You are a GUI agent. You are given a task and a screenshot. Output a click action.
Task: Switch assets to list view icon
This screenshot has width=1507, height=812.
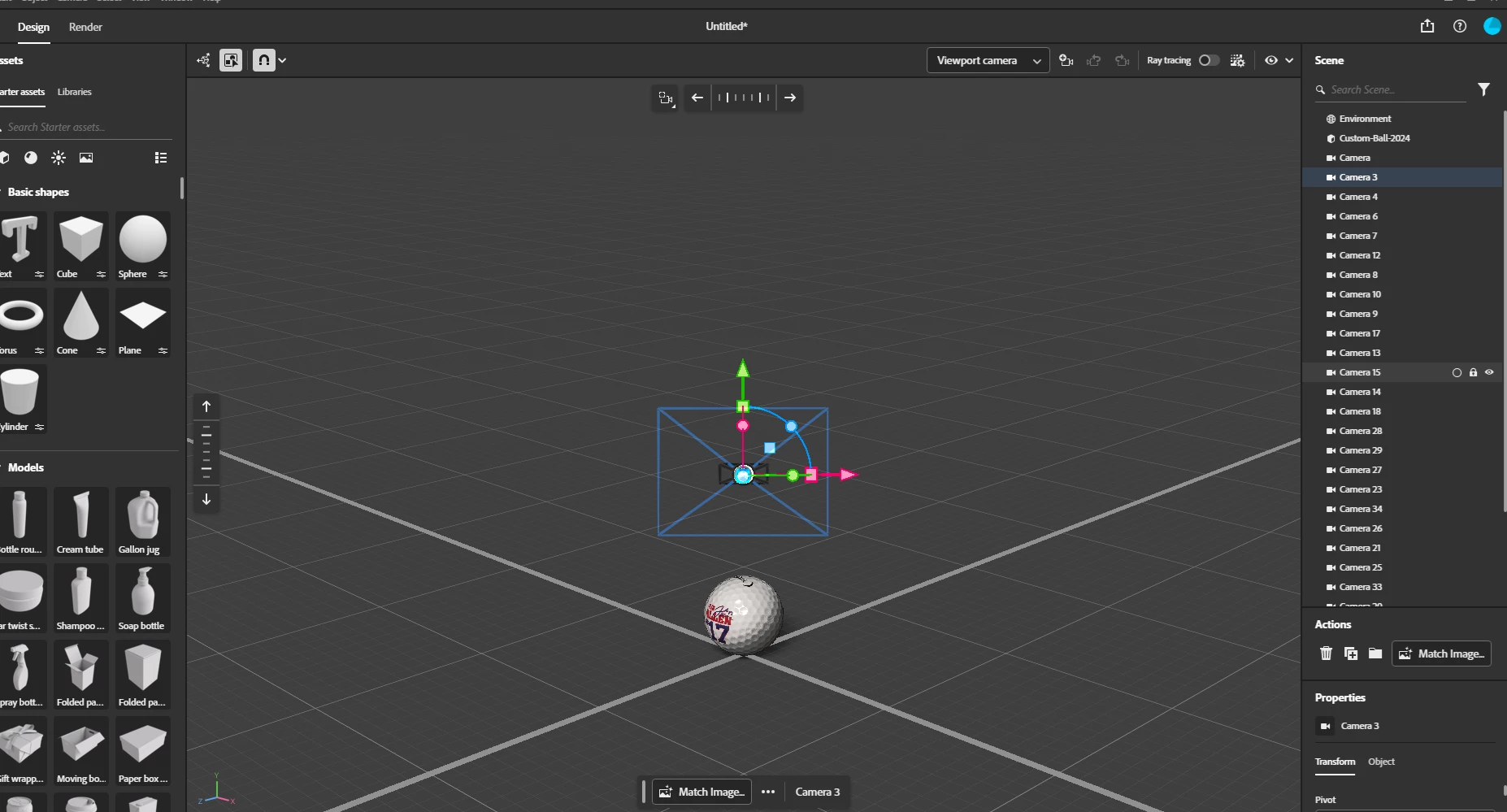(161, 158)
